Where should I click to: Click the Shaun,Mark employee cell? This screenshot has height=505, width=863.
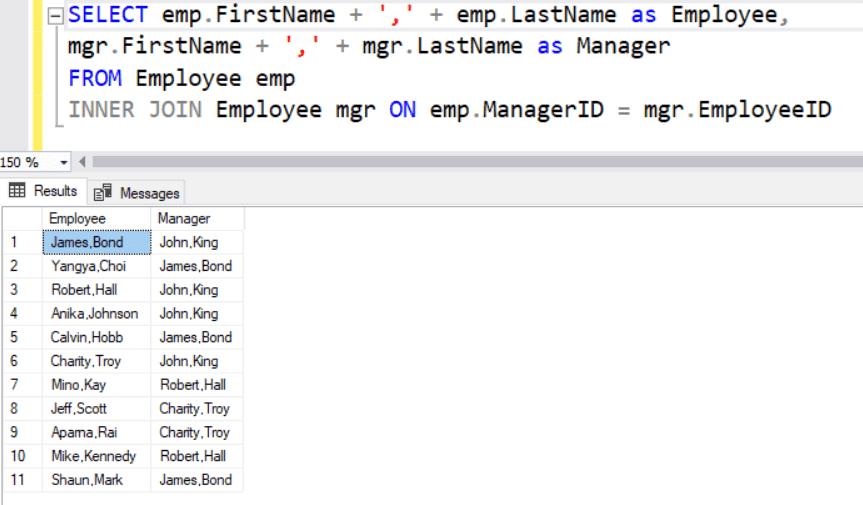click(x=96, y=480)
